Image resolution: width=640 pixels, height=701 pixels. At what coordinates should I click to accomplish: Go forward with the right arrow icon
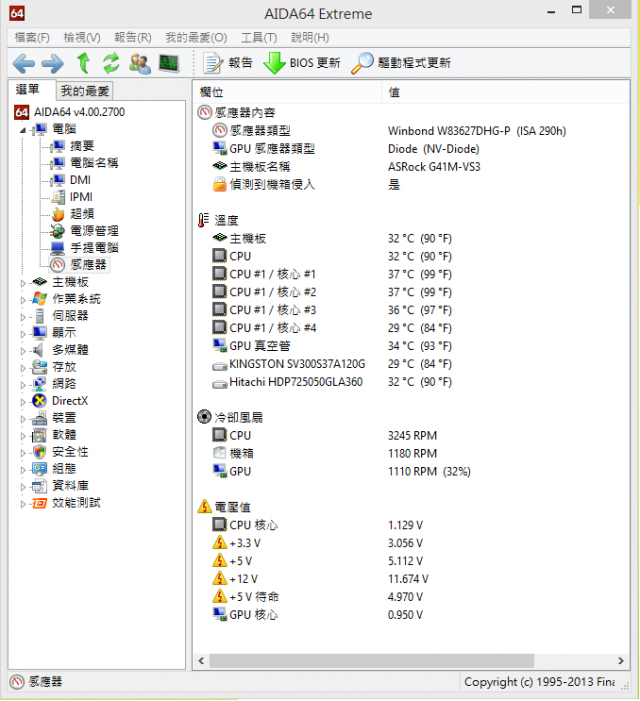point(53,63)
